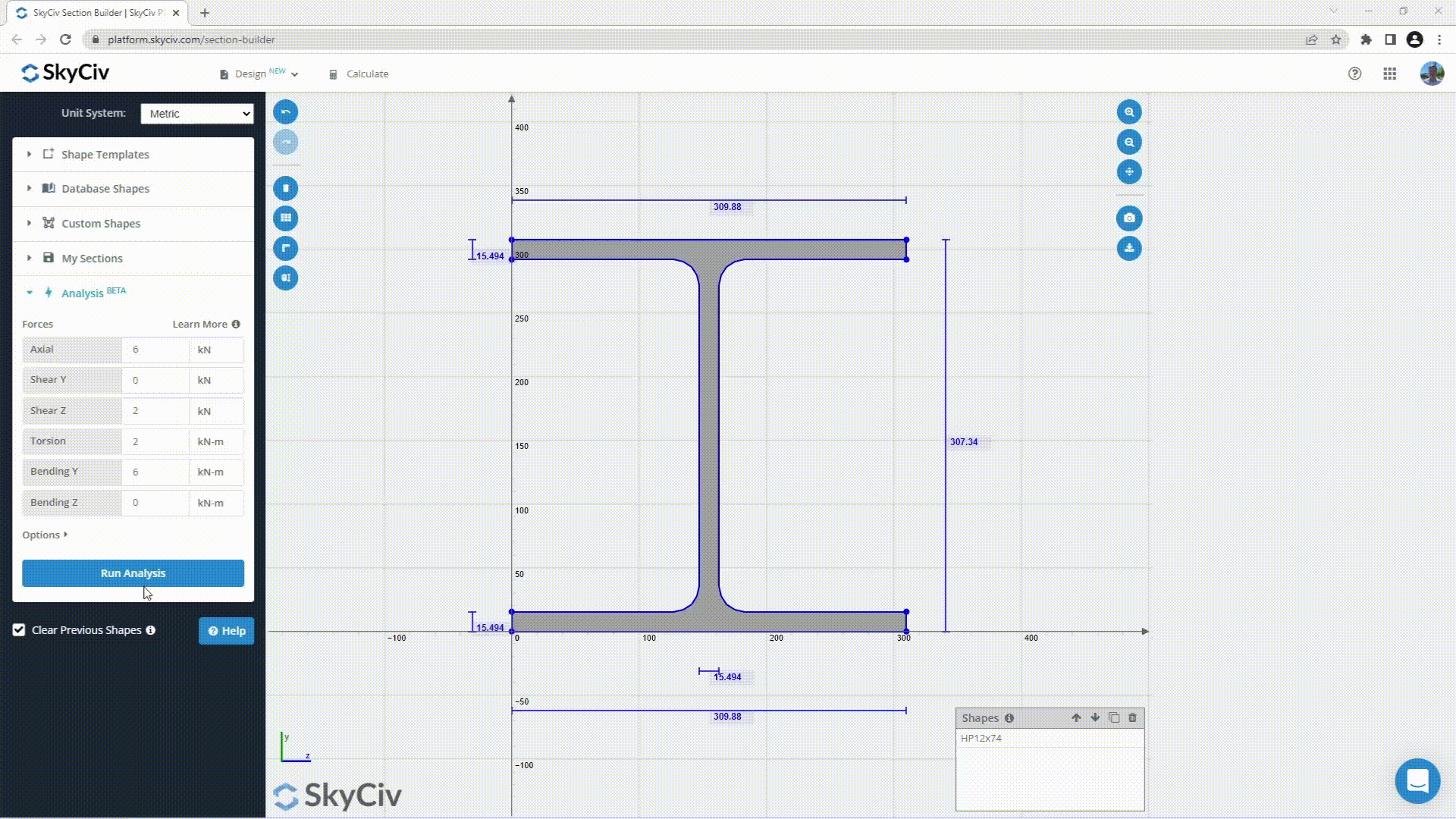
Task: Toggle the Clear Previous Shapes checkbox
Action: coord(18,629)
